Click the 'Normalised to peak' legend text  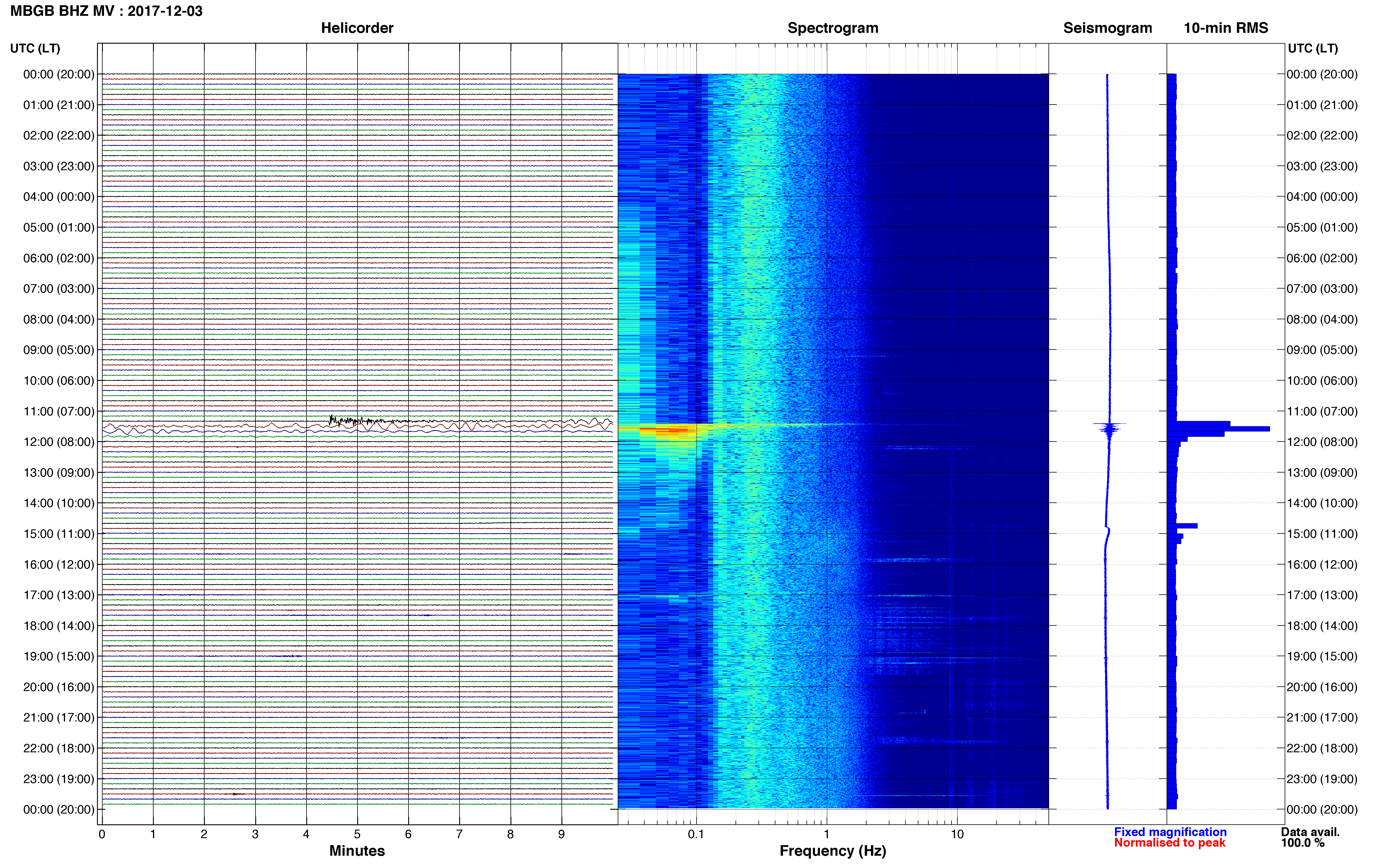pyautogui.click(x=1170, y=843)
